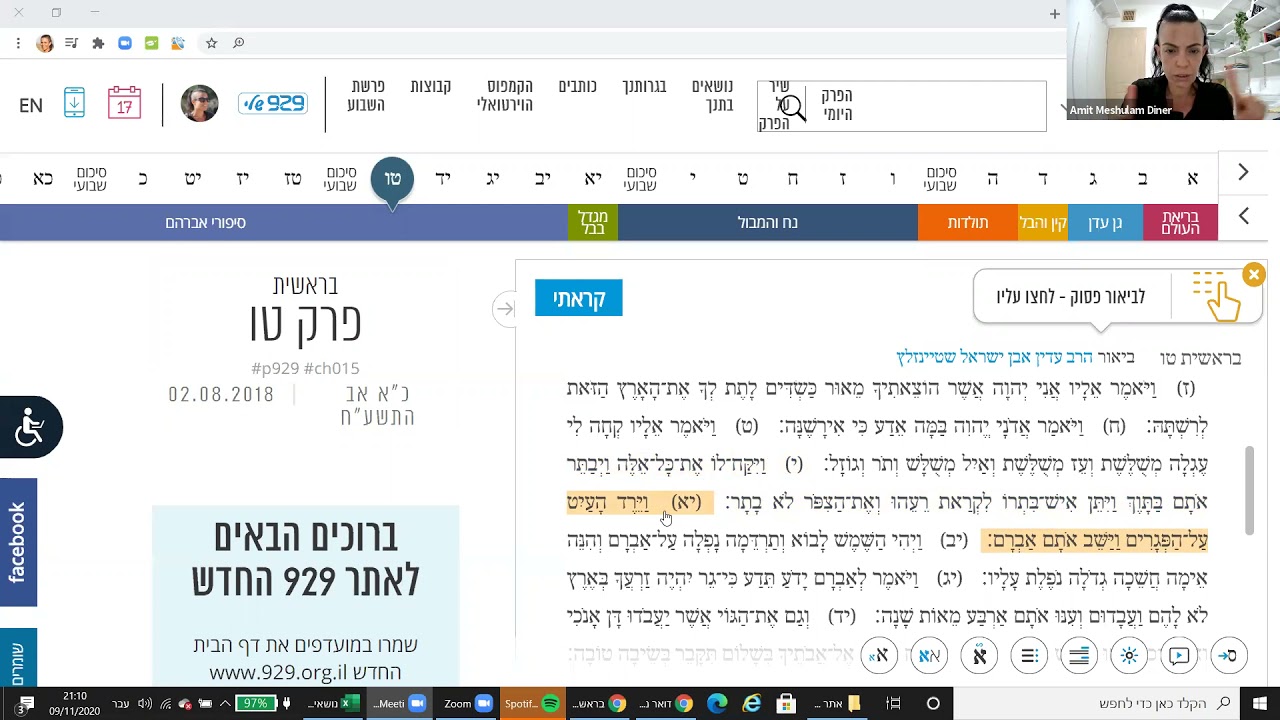The height and width of the screenshot is (720, 1280).
Task: Click the הפרק היומי link
Action: 836,105
